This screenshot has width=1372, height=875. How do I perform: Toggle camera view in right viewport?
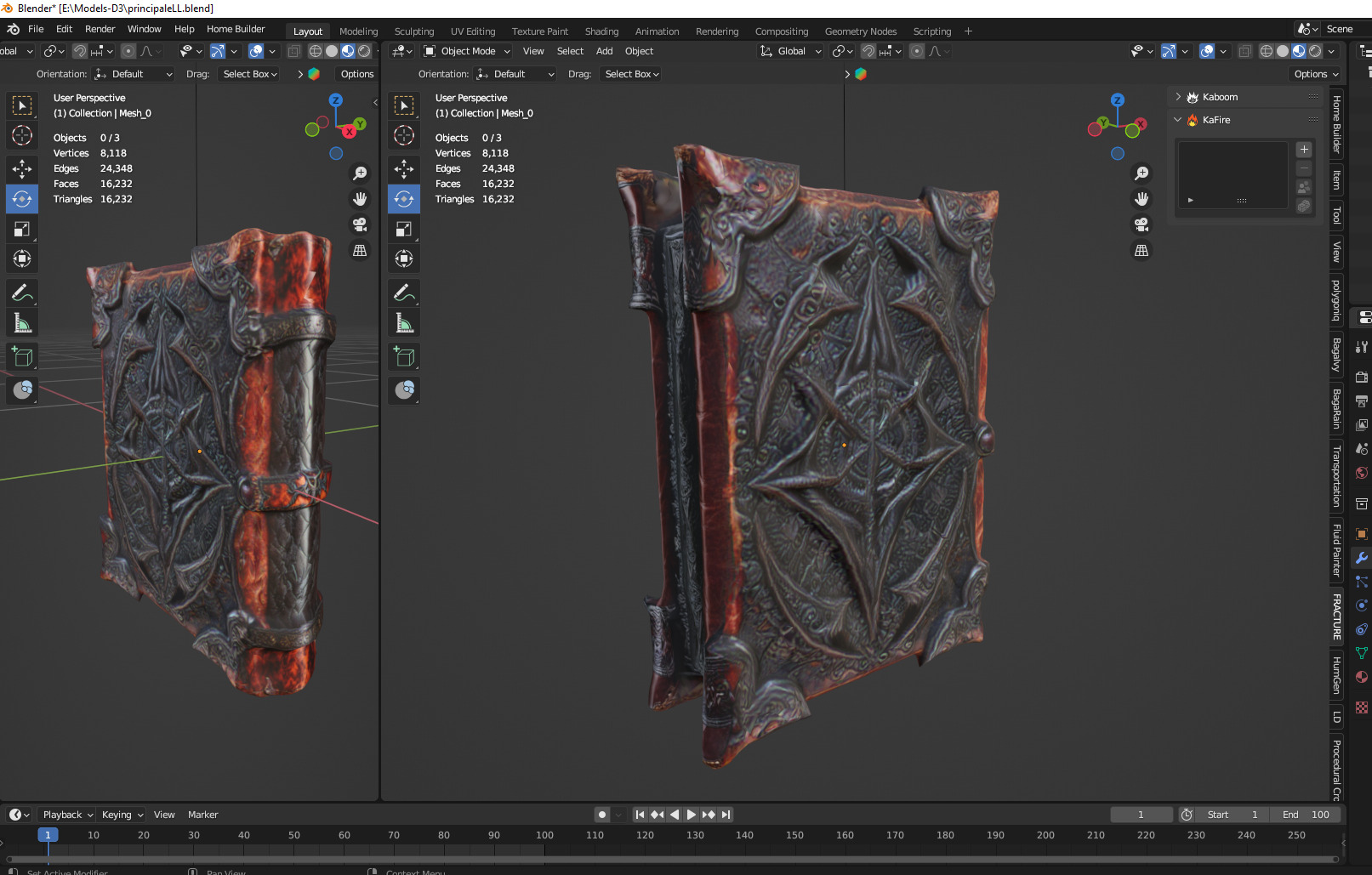pos(1141,224)
